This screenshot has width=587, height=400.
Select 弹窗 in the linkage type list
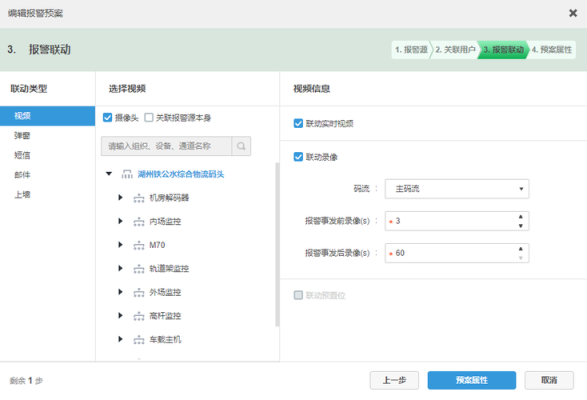coord(22,136)
